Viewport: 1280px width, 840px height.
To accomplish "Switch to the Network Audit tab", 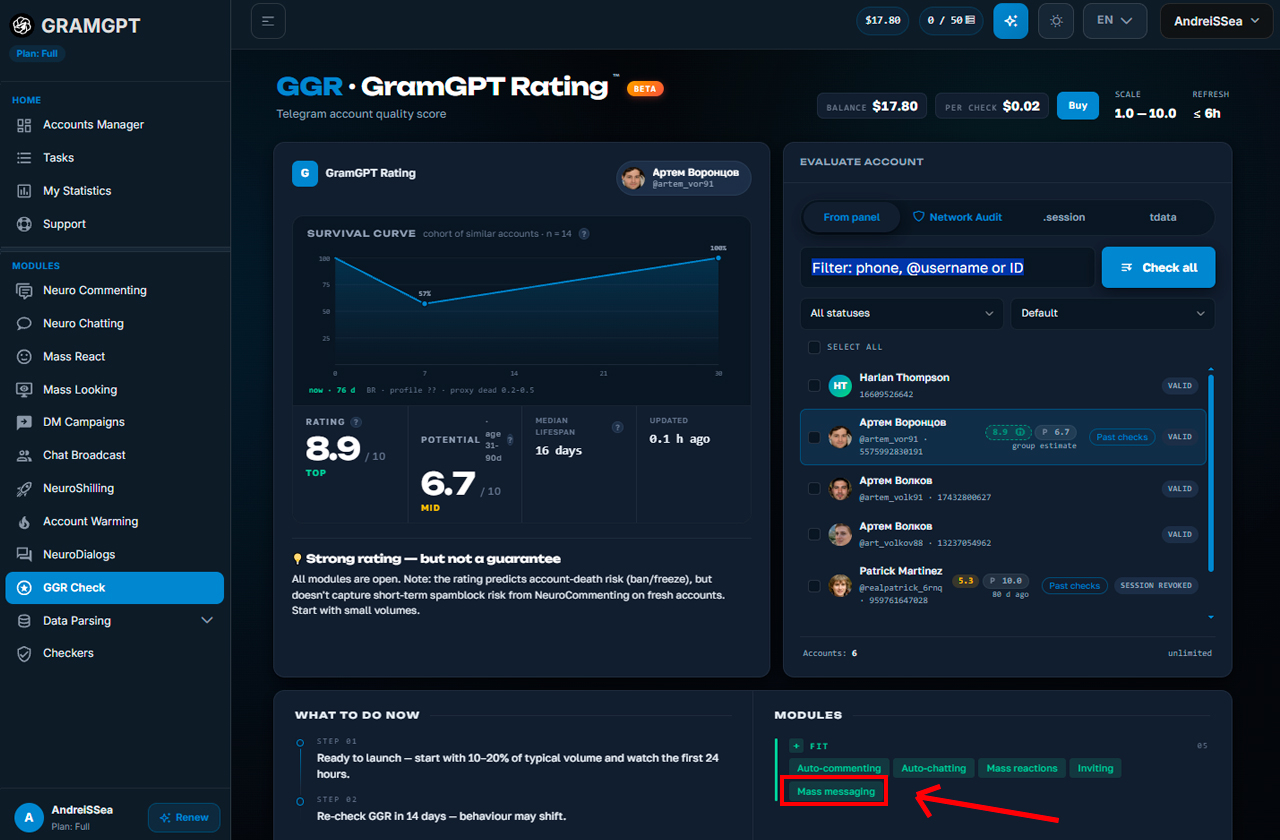I will (x=957, y=217).
